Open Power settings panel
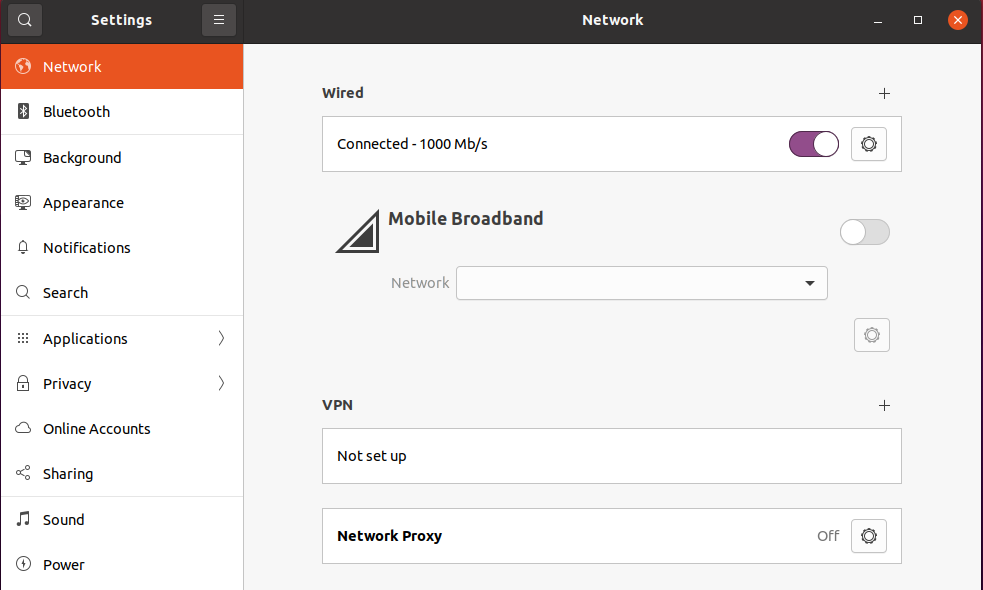Viewport: 983px width, 590px height. (122, 564)
